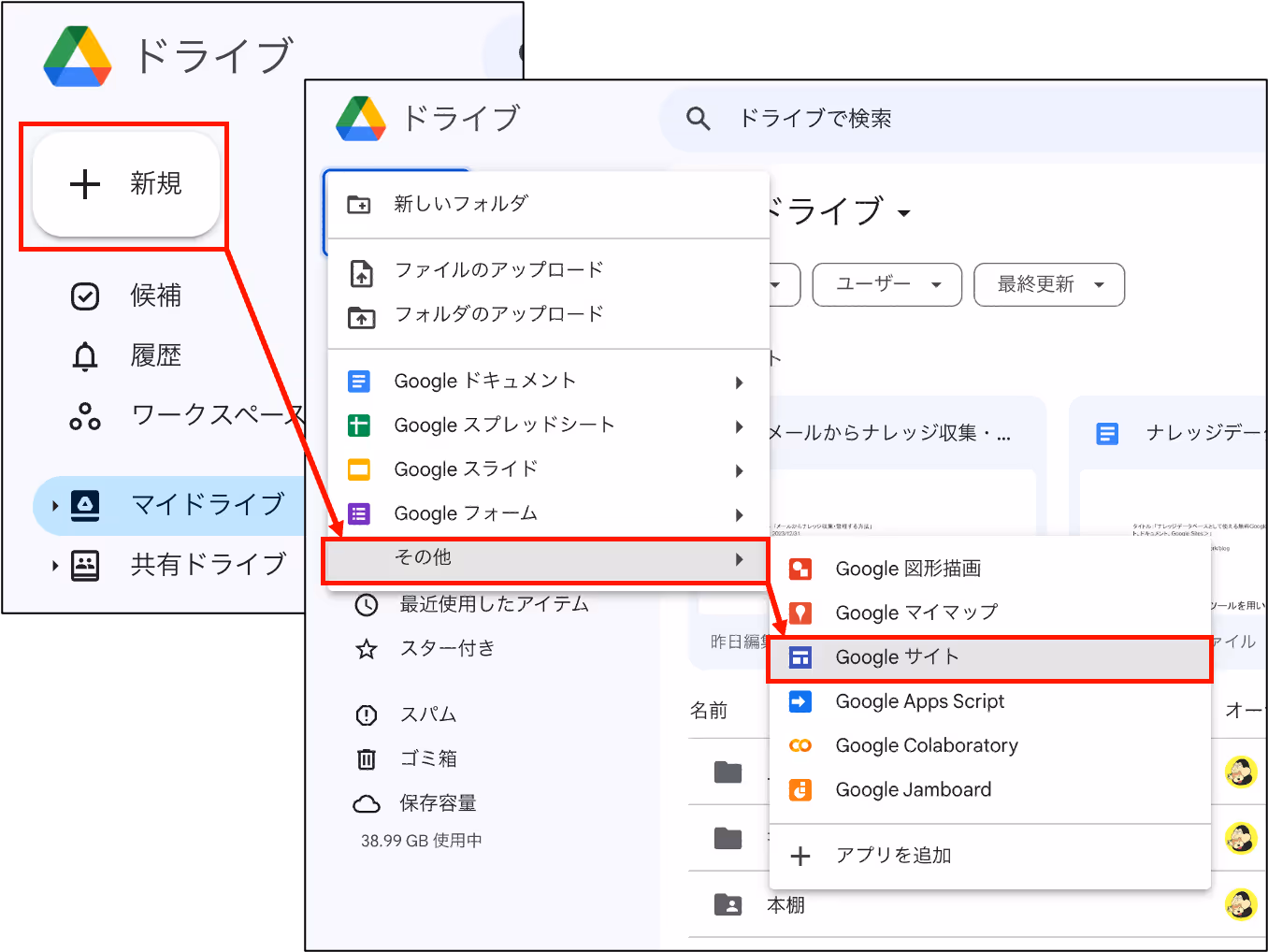The width and height of the screenshot is (1268, 952).
Task: Choose Google Colaboratory from submenu
Action: (989, 745)
